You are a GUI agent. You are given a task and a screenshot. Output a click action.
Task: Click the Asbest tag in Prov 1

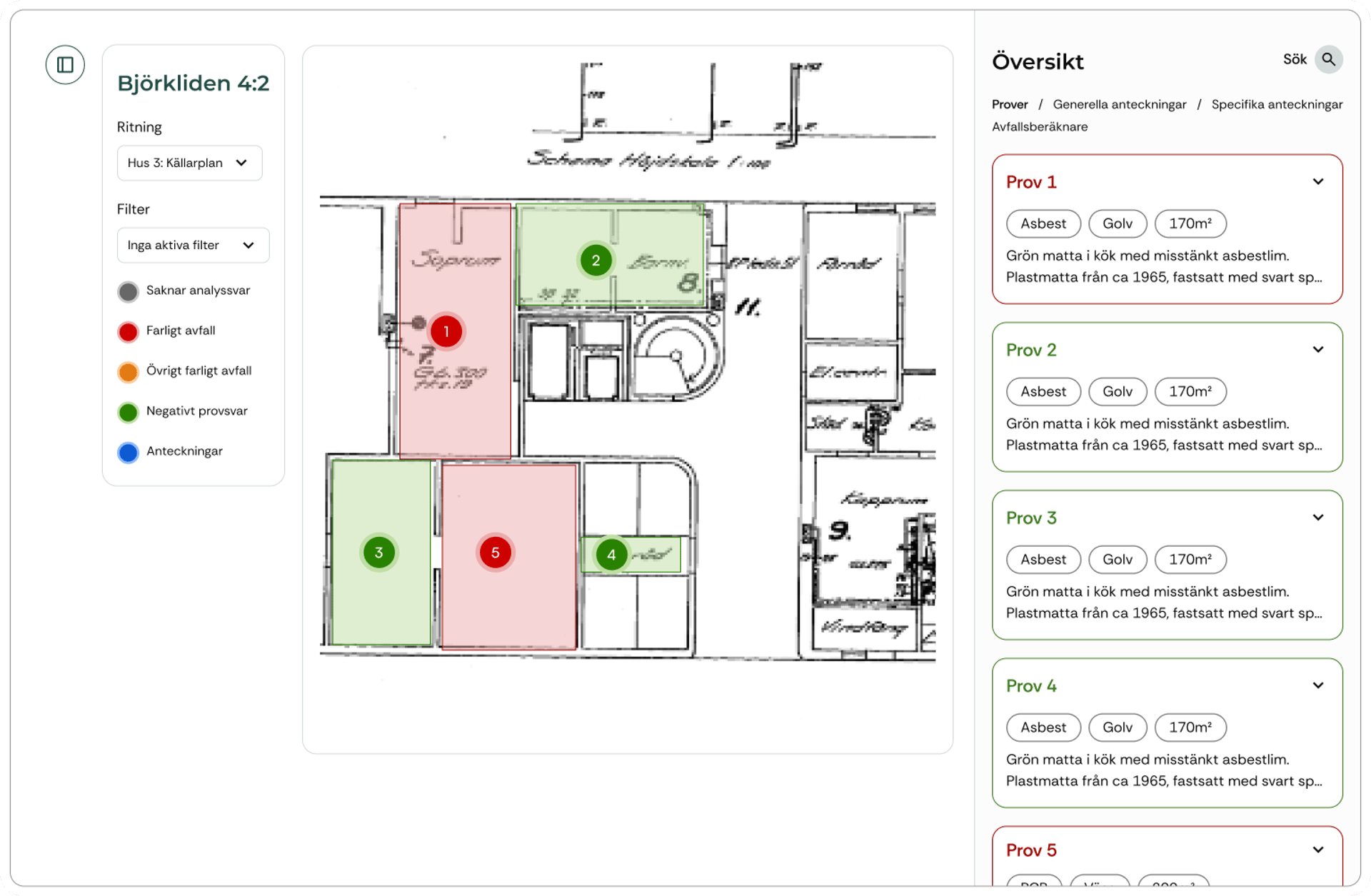[x=1043, y=223]
